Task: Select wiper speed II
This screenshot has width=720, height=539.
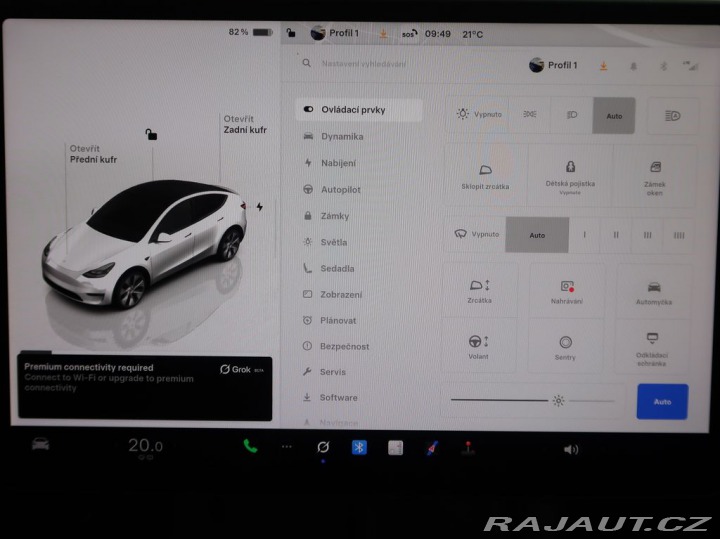Action: 616,235
